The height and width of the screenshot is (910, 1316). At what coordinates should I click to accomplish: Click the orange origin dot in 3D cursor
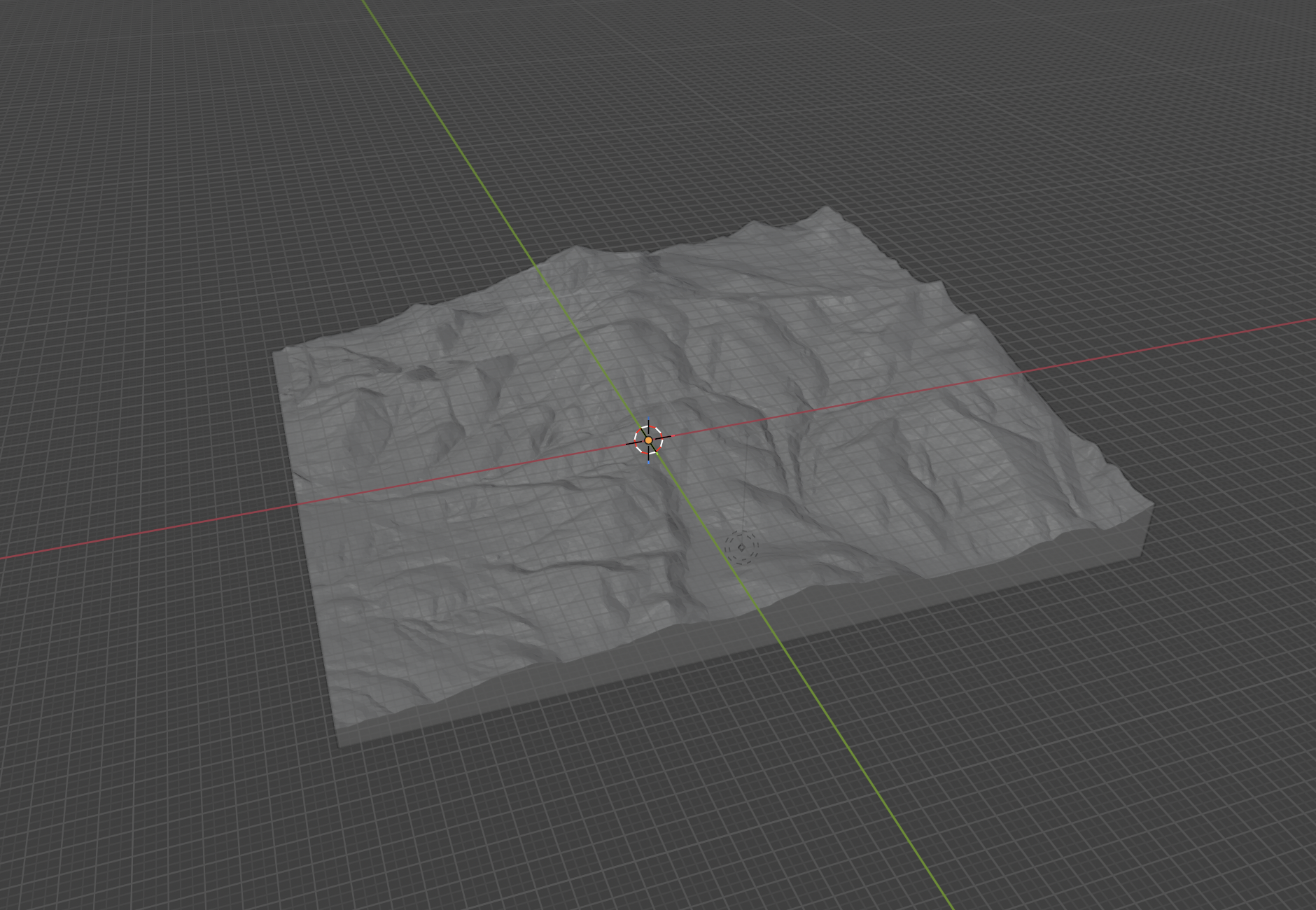(649, 440)
